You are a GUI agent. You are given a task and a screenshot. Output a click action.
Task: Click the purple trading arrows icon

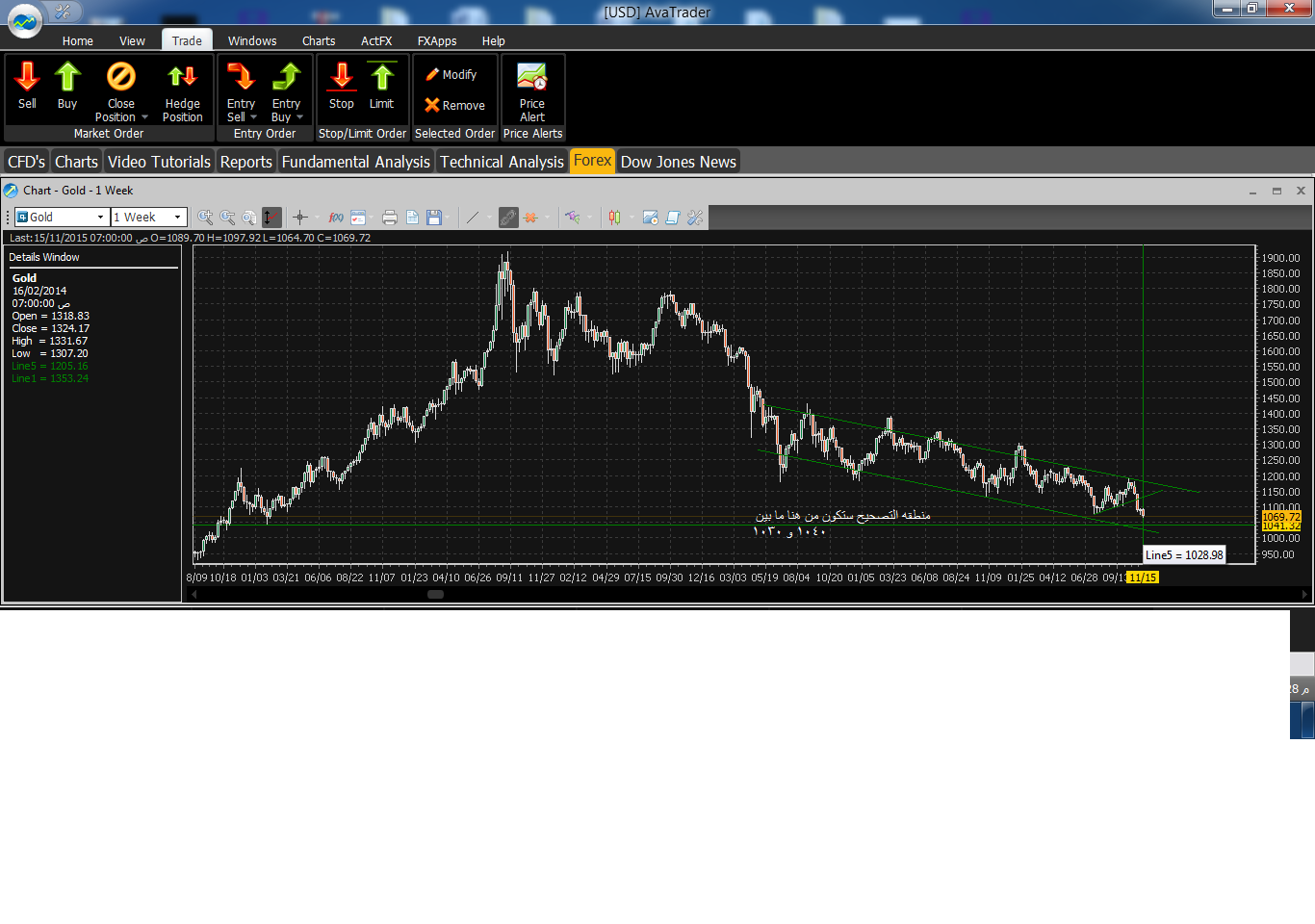click(574, 218)
